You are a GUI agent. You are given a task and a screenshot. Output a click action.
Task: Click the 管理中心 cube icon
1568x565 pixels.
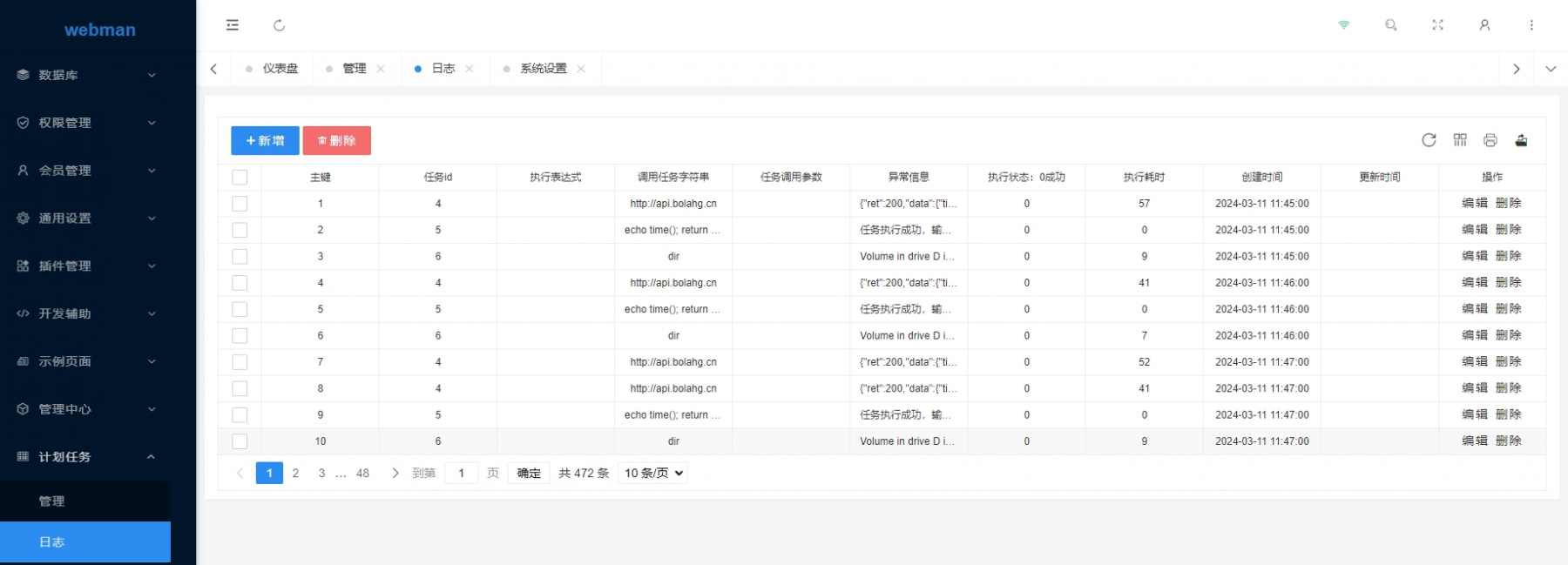pos(23,409)
